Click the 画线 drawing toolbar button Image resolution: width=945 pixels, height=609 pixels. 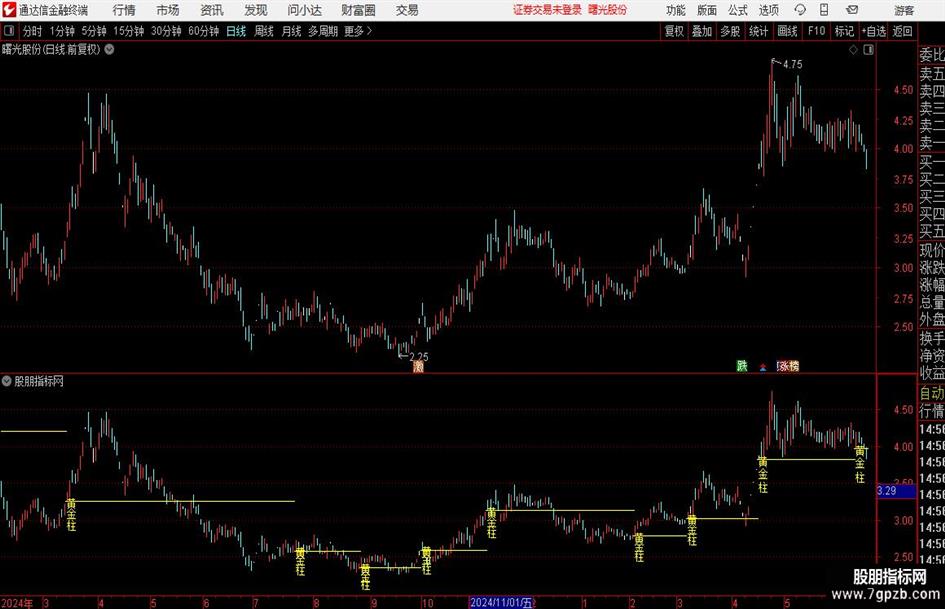click(x=787, y=31)
